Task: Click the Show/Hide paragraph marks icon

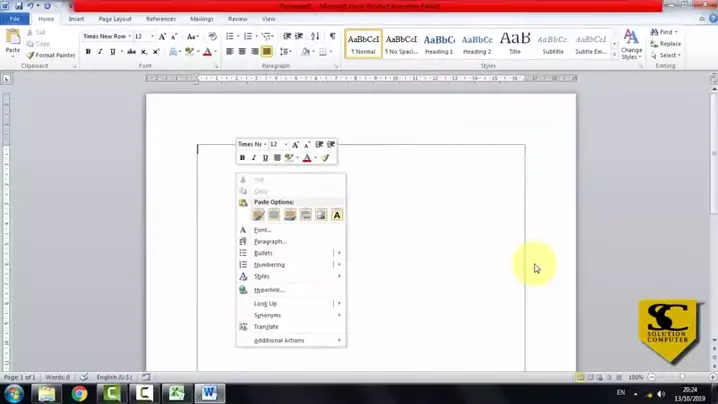Action: pyautogui.click(x=333, y=36)
